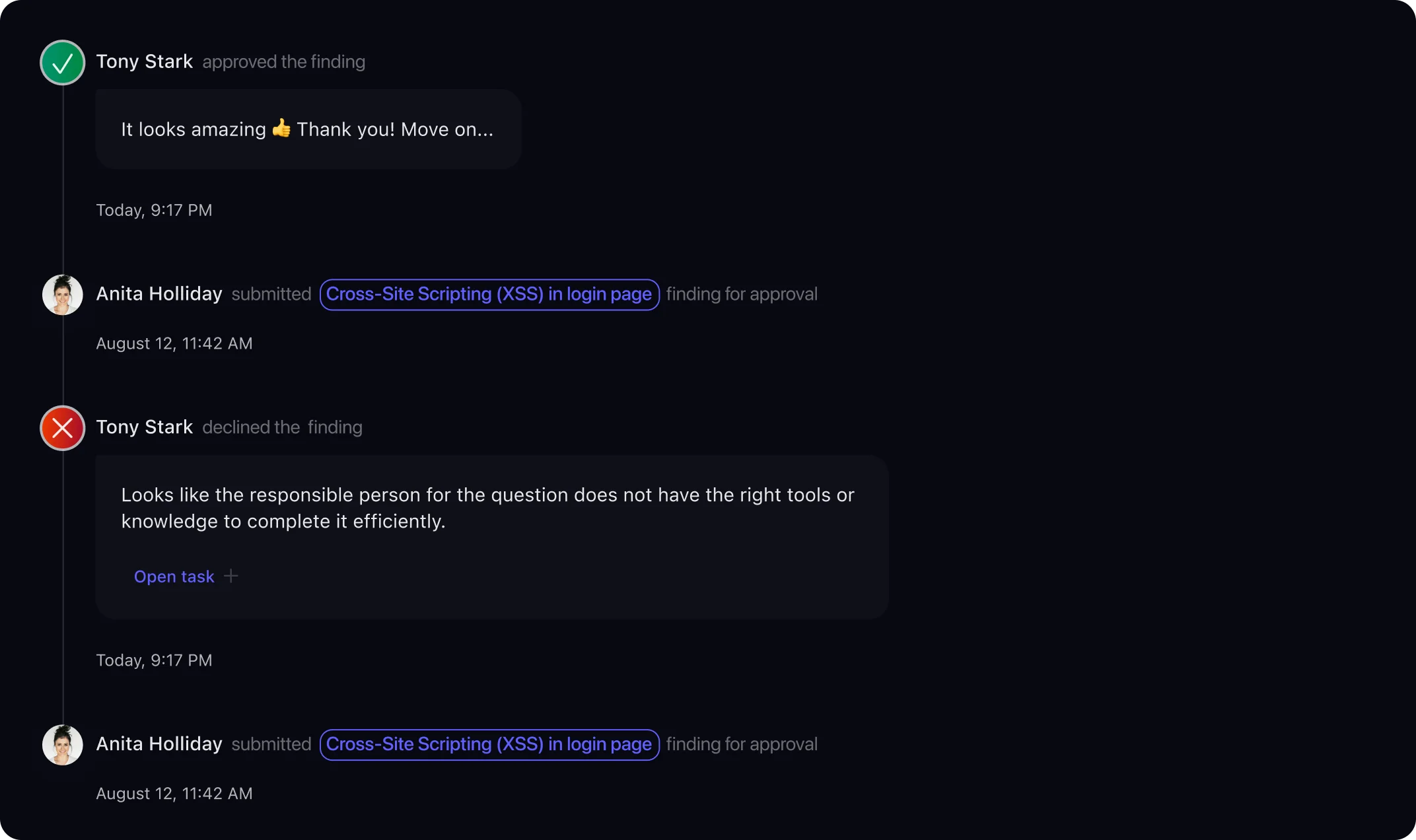Click the declined comment about responsible person
1416x840 pixels.
(492, 536)
